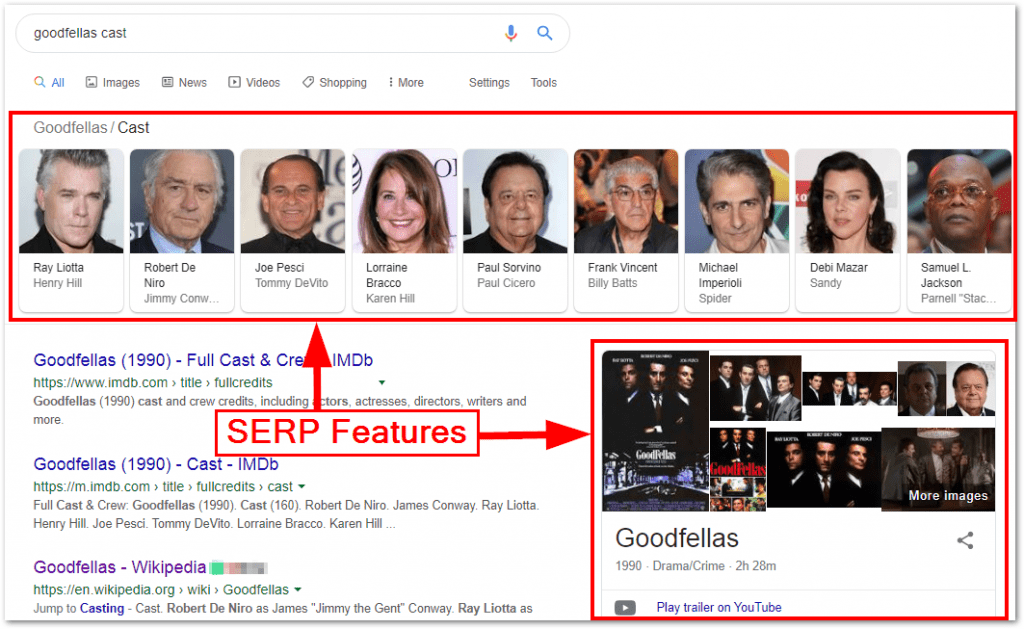This screenshot has height=629, width=1024.
Task: Click the blue search magnifier button
Action: pos(545,33)
